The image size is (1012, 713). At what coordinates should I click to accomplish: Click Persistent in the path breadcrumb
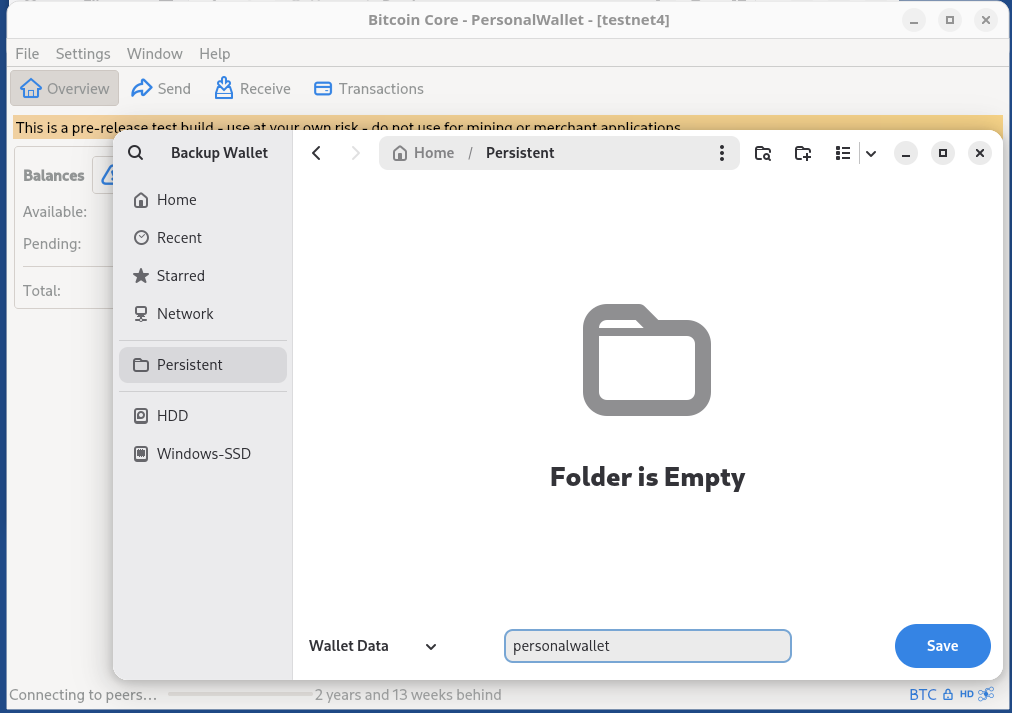pyautogui.click(x=520, y=153)
